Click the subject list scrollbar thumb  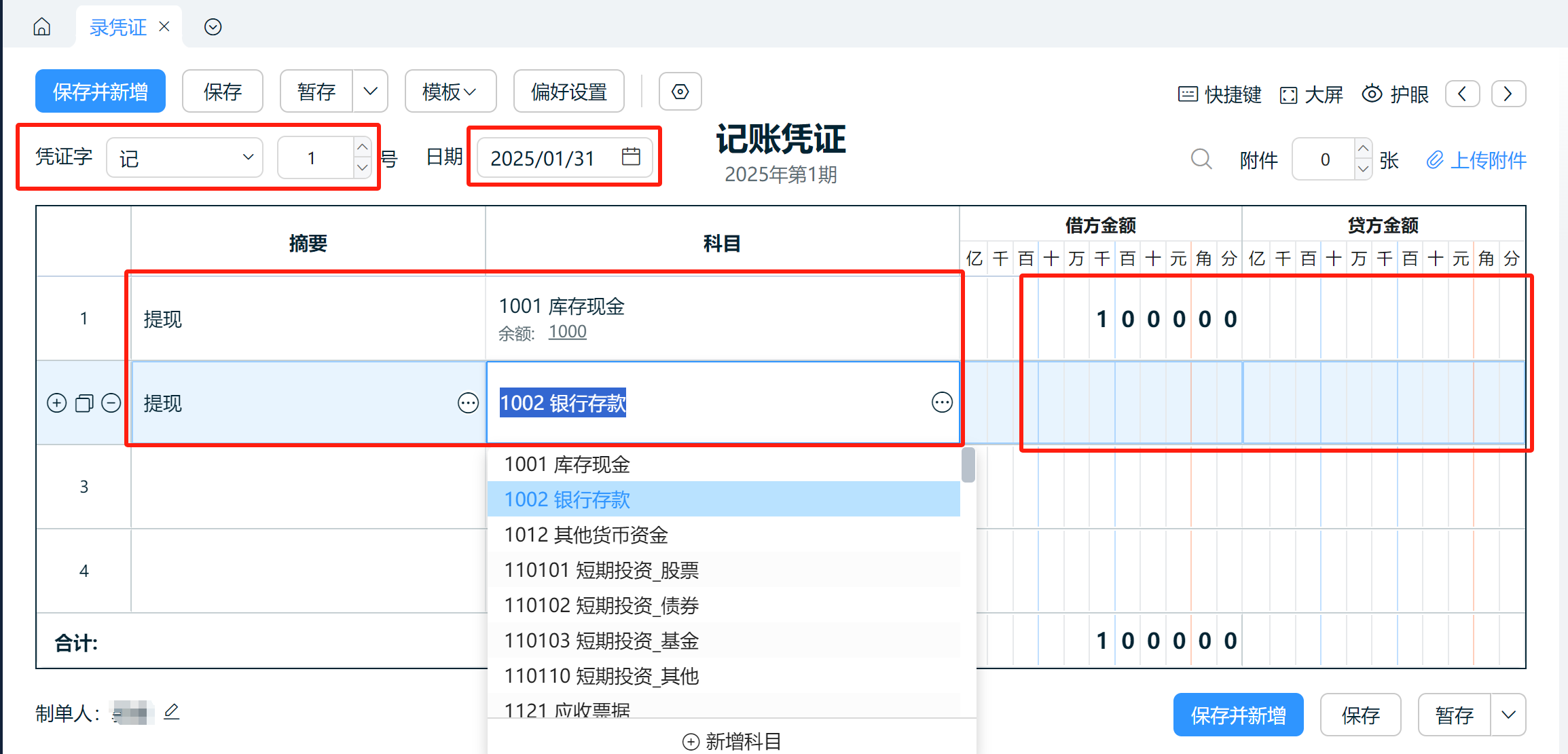tap(968, 465)
